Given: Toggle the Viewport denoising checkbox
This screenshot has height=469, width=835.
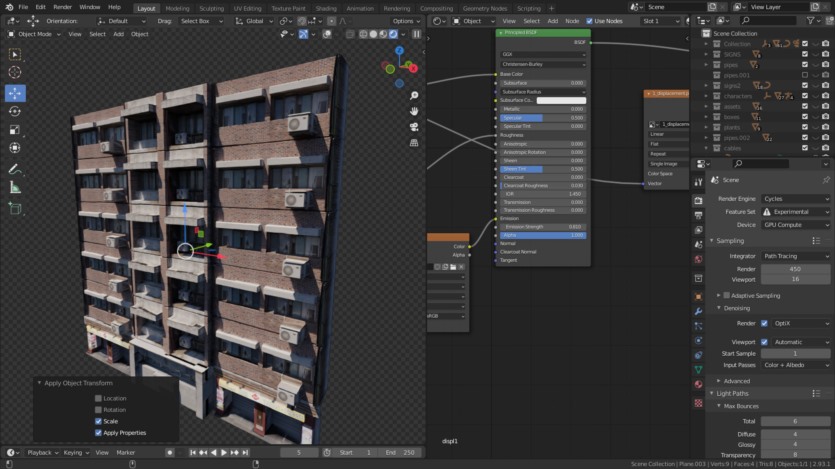Looking at the screenshot, I should coord(764,342).
